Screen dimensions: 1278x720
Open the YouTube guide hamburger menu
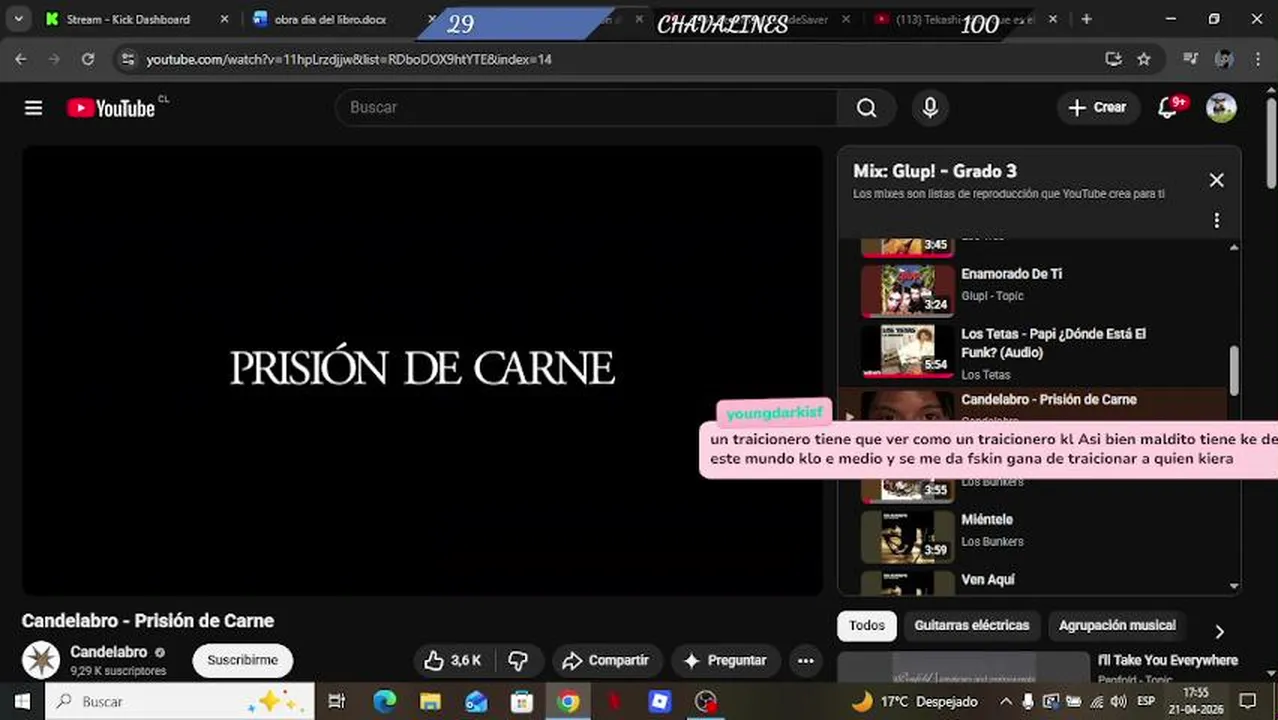(x=33, y=108)
